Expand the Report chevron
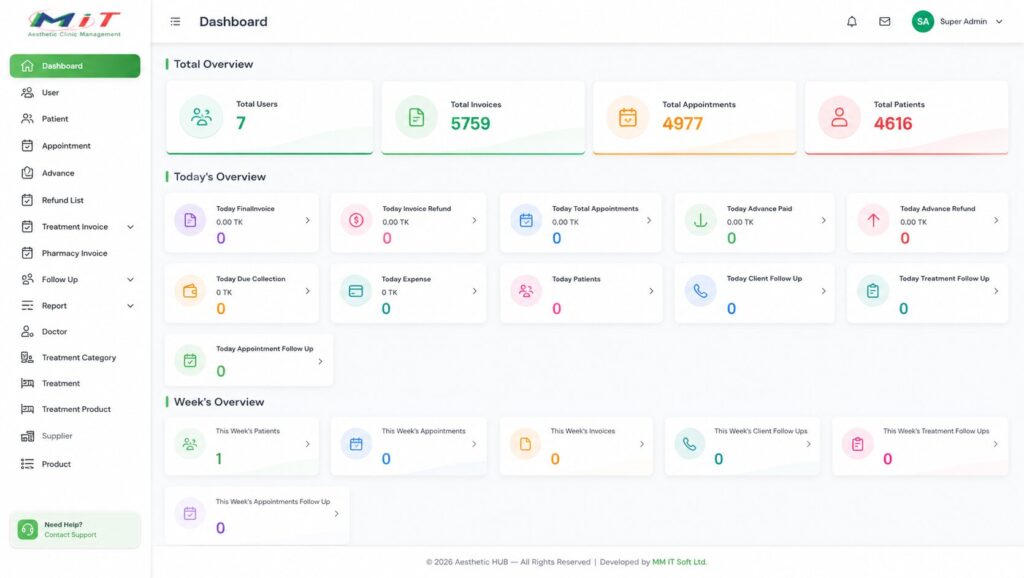 131,306
